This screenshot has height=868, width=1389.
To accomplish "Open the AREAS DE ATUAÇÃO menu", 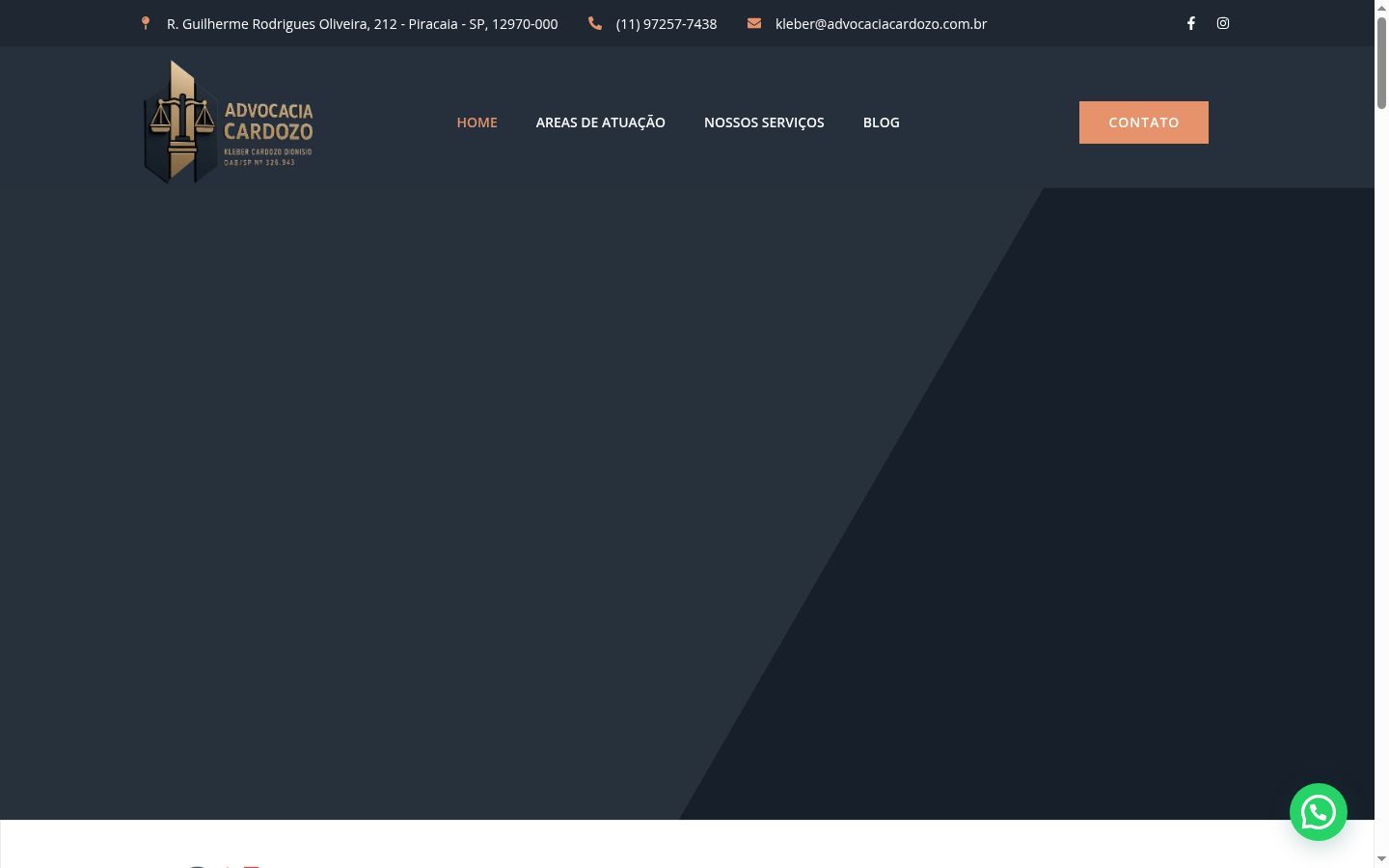I will click(x=601, y=122).
